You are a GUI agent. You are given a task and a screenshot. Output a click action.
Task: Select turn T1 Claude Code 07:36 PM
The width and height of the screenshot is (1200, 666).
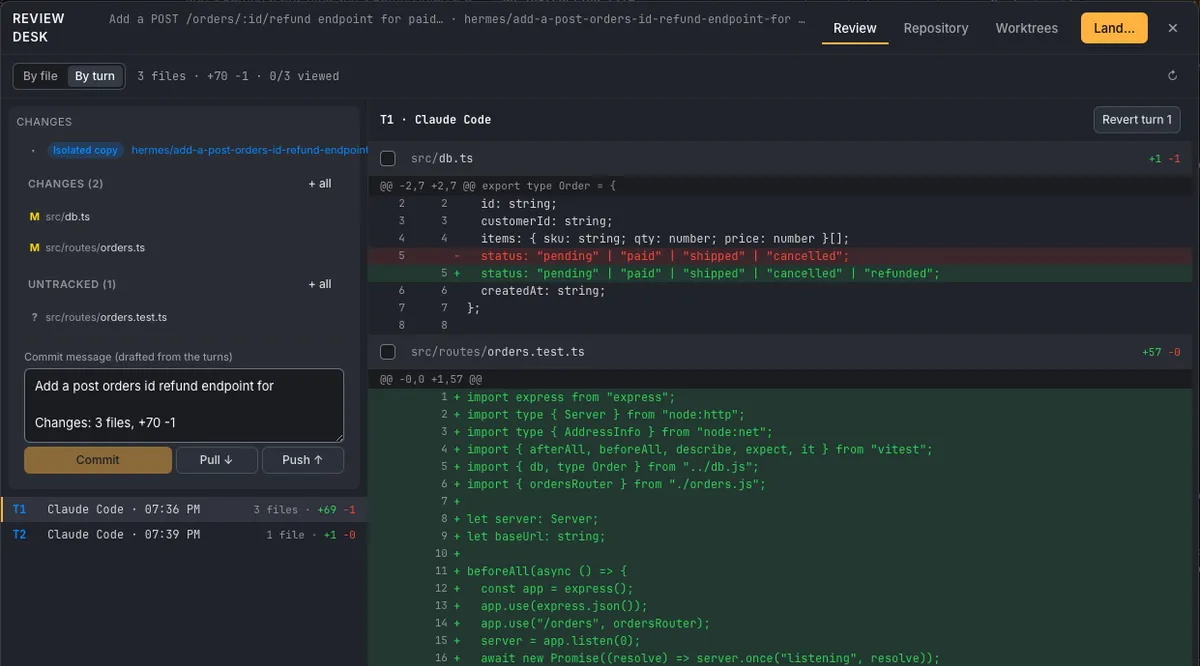(184, 509)
